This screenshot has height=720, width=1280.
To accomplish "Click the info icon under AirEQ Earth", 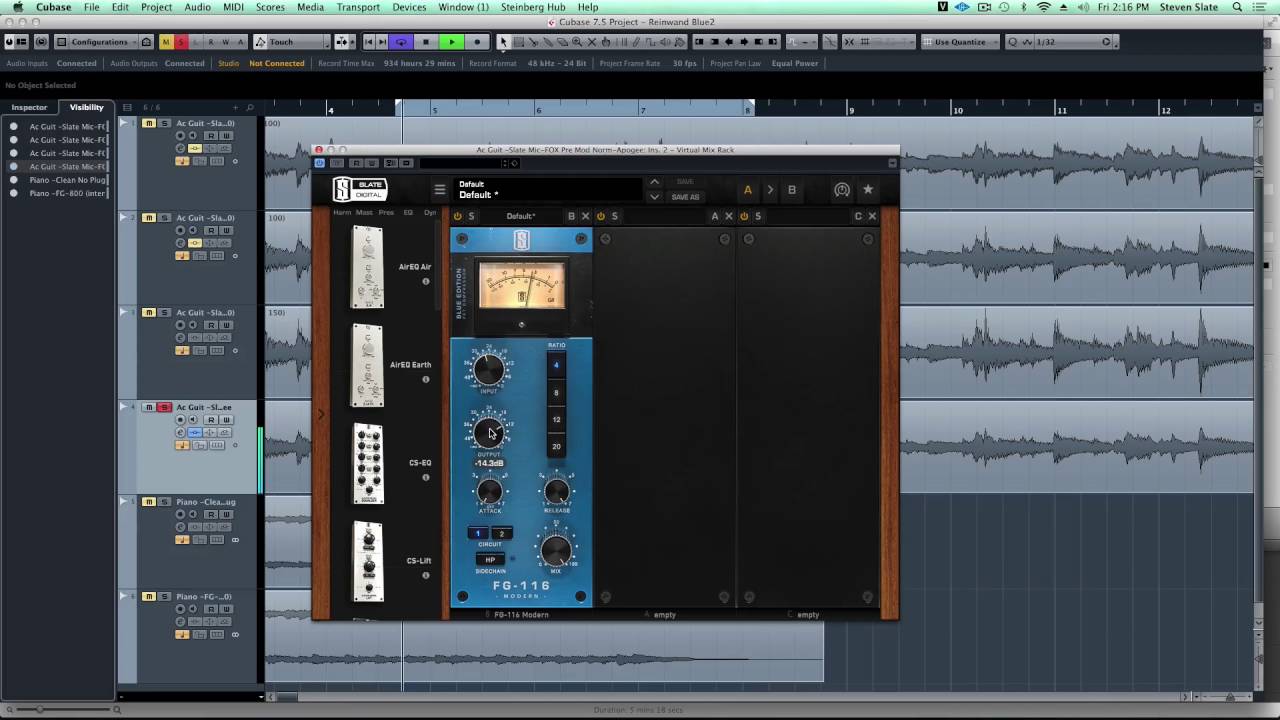I will coord(426,379).
